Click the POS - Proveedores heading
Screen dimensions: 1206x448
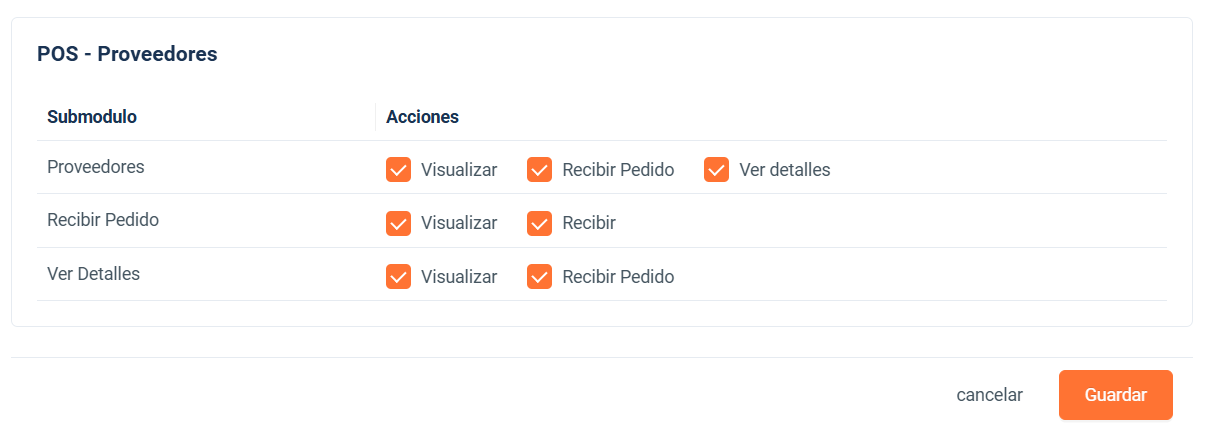(127, 54)
